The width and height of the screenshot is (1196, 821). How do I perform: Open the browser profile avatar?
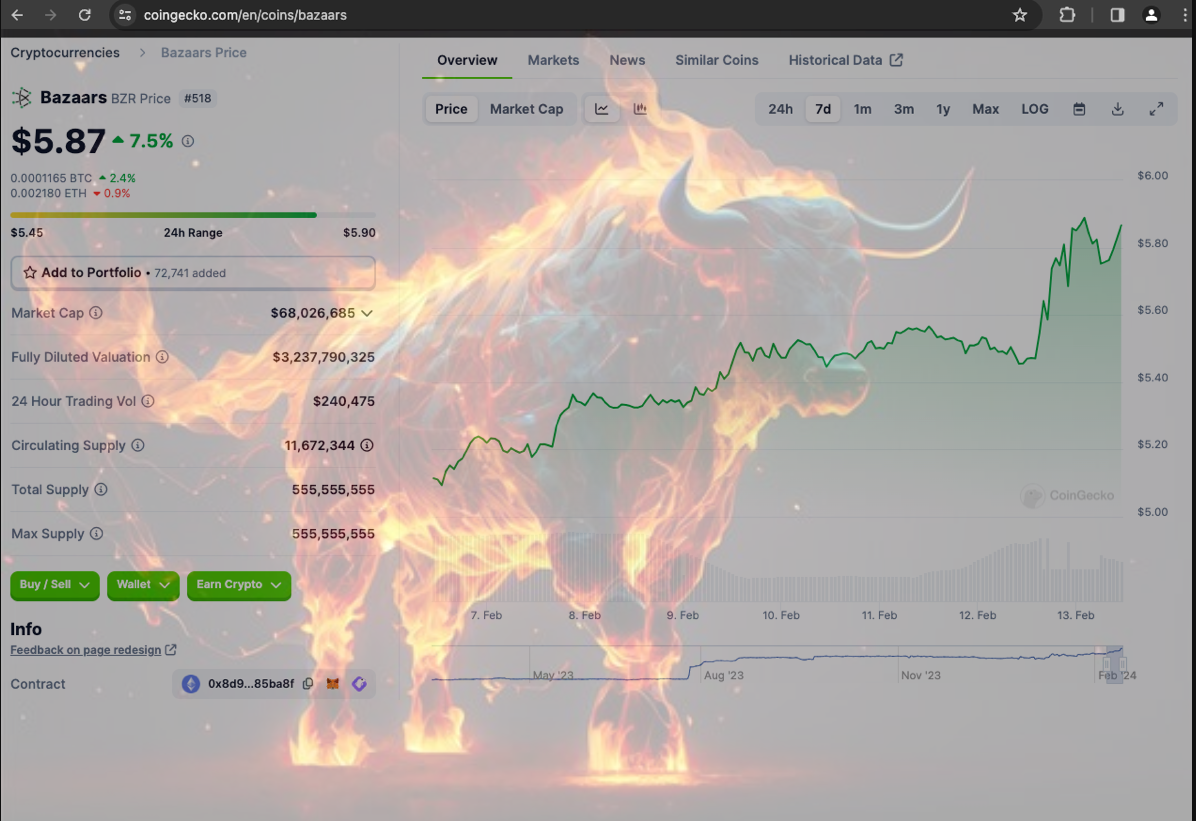tap(1151, 14)
